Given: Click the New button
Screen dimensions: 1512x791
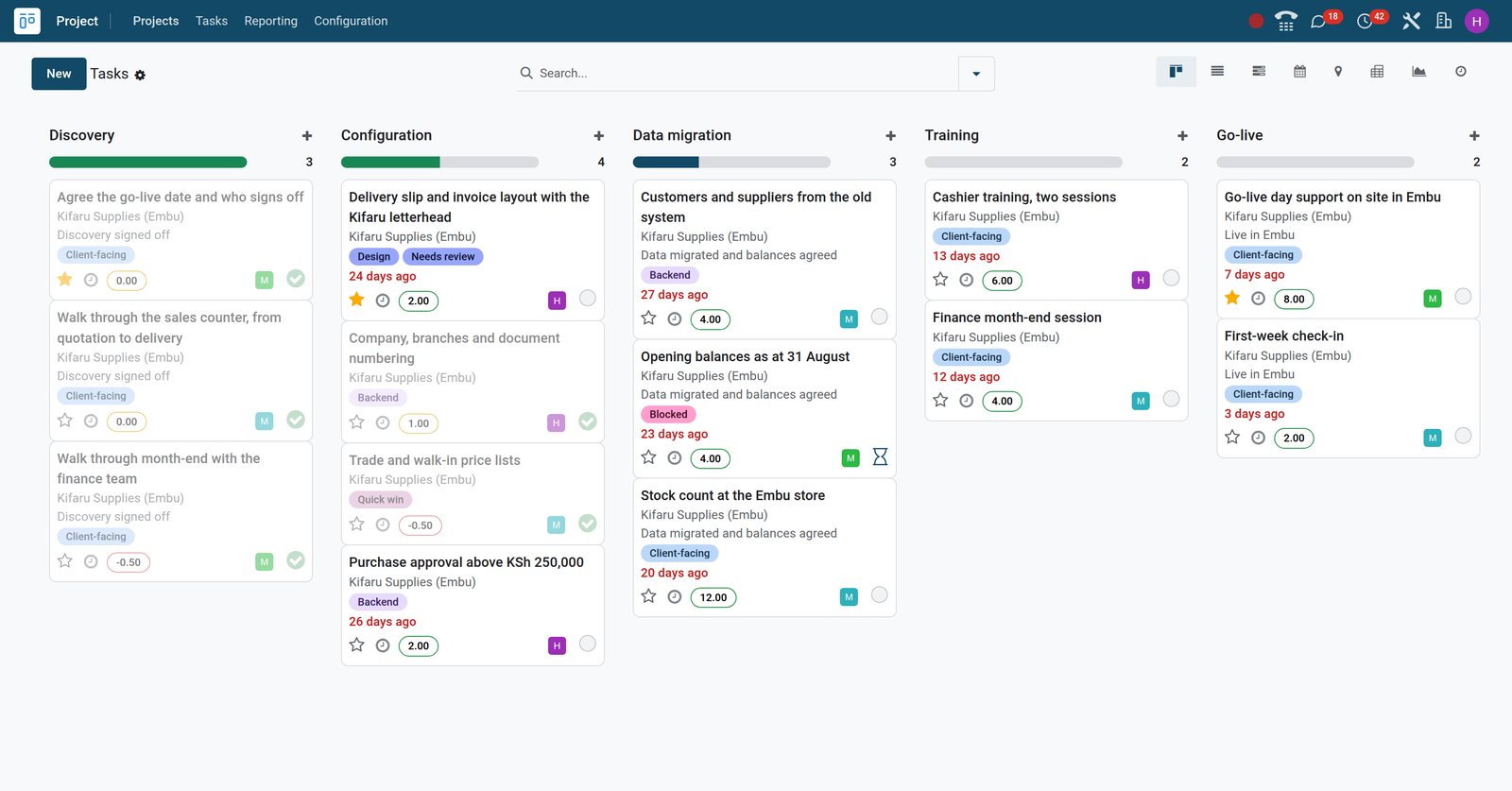Looking at the screenshot, I should pyautogui.click(x=59, y=74).
